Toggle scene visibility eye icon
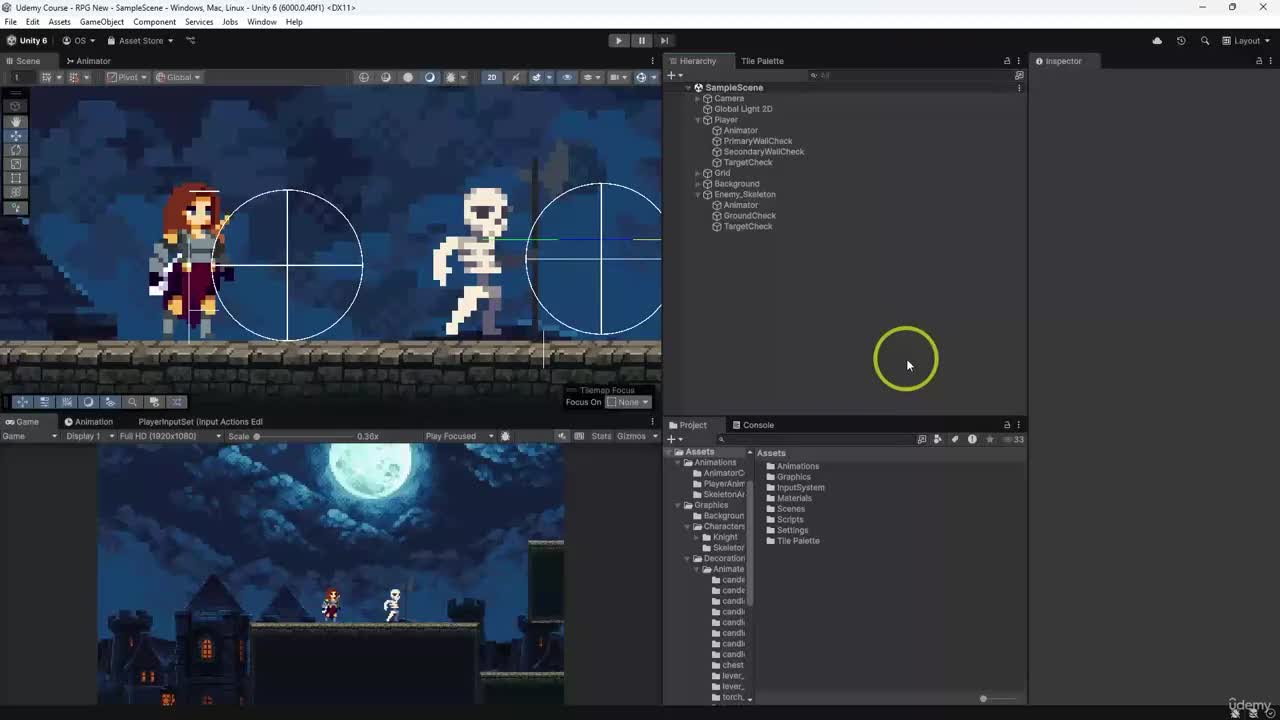The image size is (1280, 720). [567, 77]
